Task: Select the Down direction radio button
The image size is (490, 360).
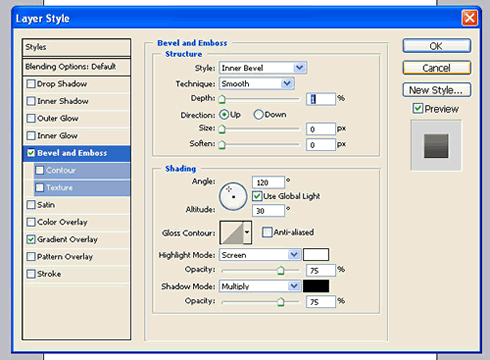Action: coord(258,115)
